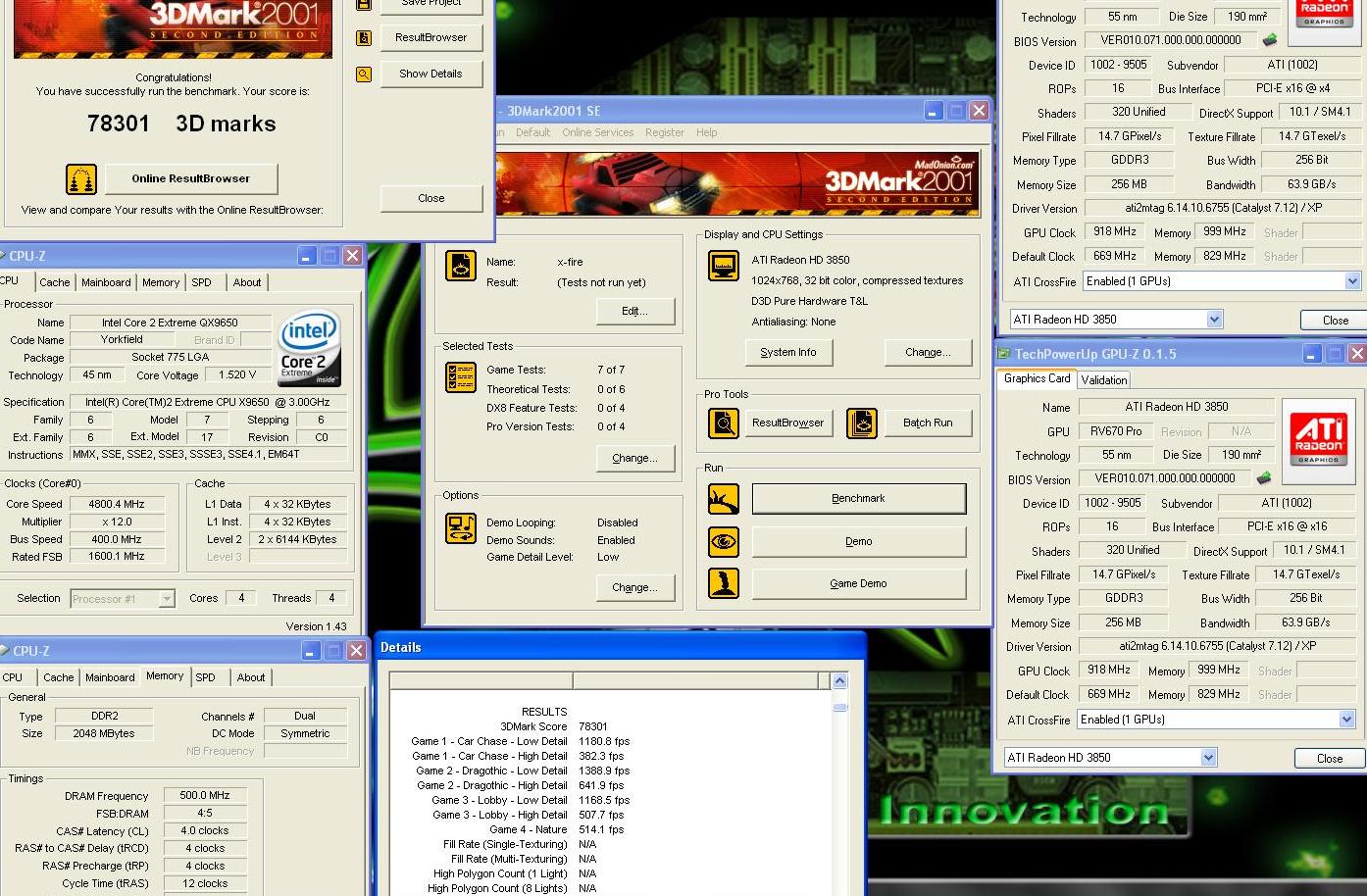Click Change... in Display and CPU Settings
This screenshot has width=1367, height=896.
(928, 352)
